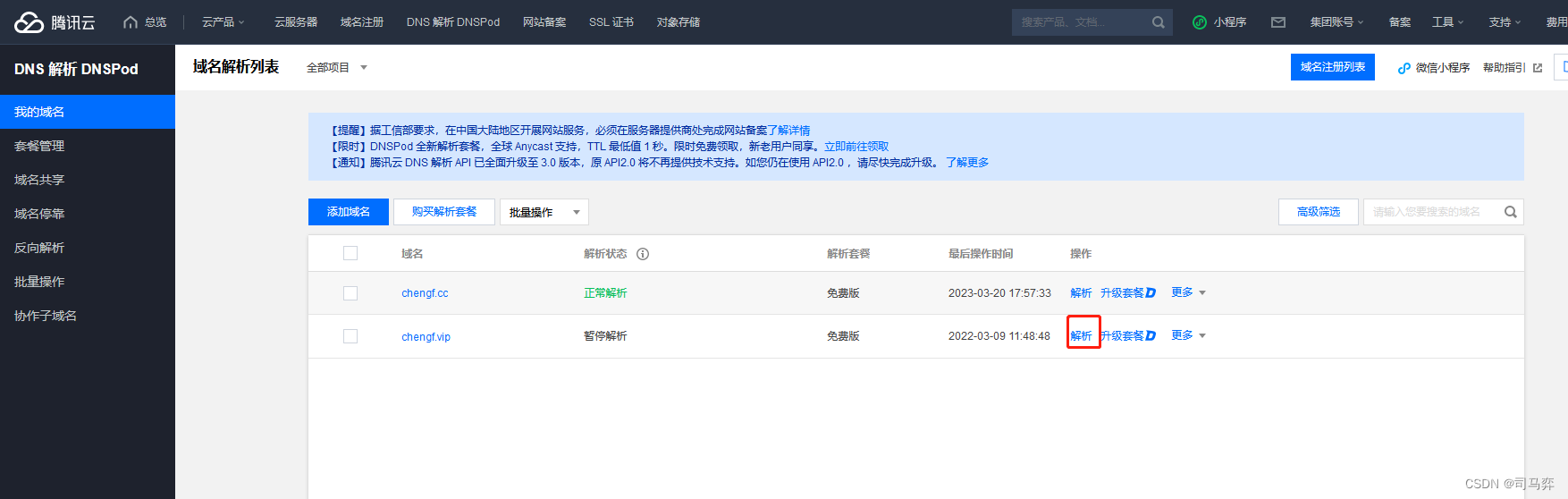Viewport: 1568px width, 499px height.
Task: Go to 云服务器 in top navigation
Action: click(x=296, y=22)
